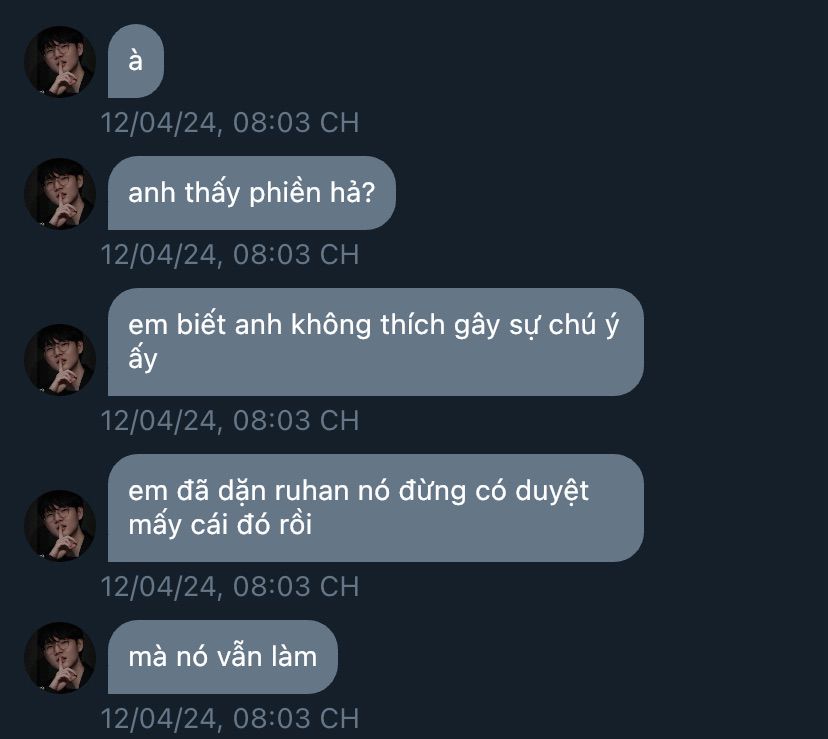Image resolution: width=828 pixels, height=739 pixels.
Task: Open profile photo beside 'em biết anh không thích' message
Action: [x=60, y=360]
